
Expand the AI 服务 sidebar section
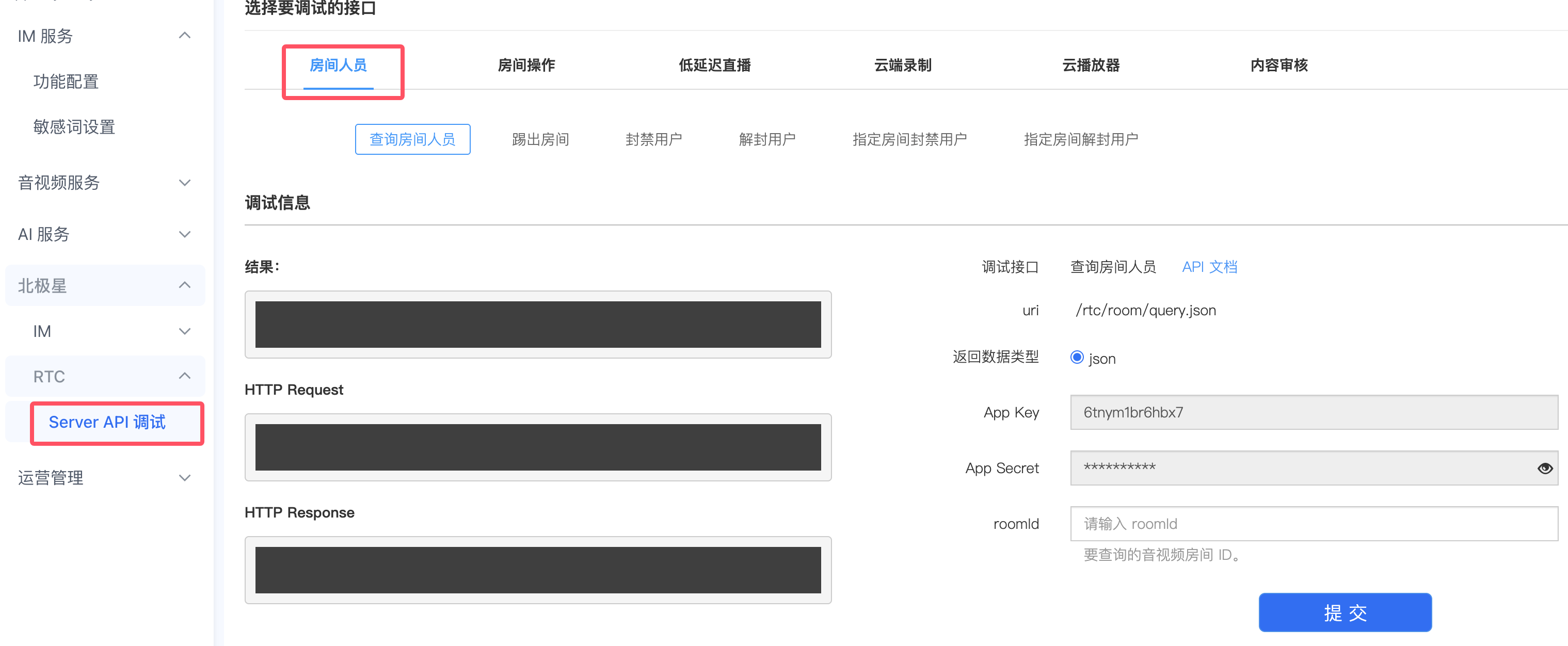click(105, 234)
